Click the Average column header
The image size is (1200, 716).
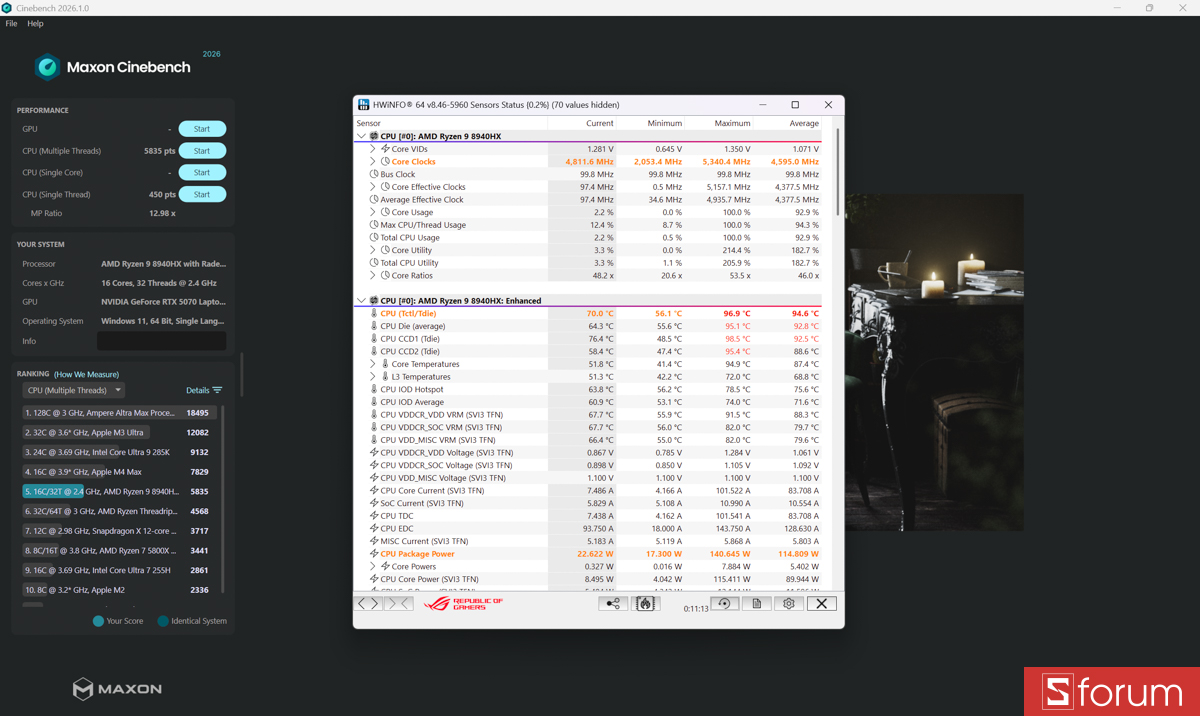(804, 123)
